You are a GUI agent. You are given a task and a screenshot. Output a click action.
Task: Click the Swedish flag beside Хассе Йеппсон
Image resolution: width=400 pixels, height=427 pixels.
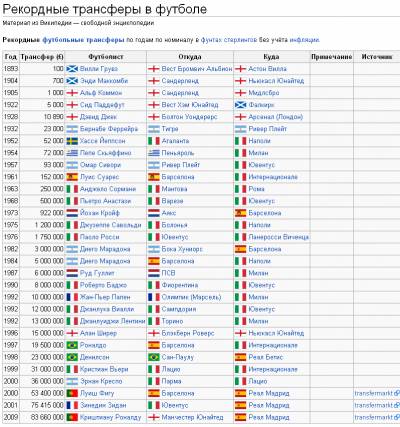coord(72,141)
